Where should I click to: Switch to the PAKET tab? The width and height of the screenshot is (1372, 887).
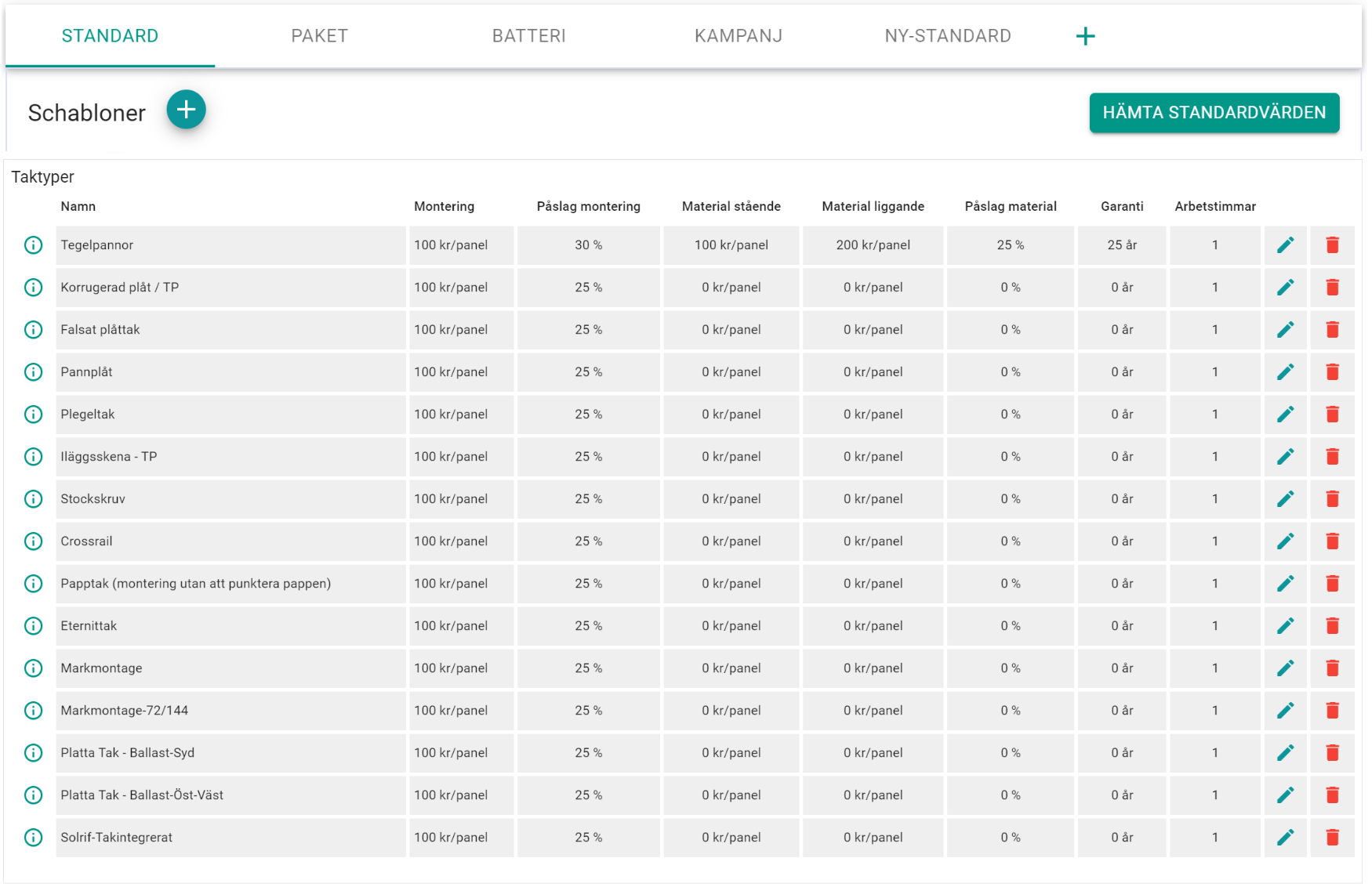tap(319, 36)
